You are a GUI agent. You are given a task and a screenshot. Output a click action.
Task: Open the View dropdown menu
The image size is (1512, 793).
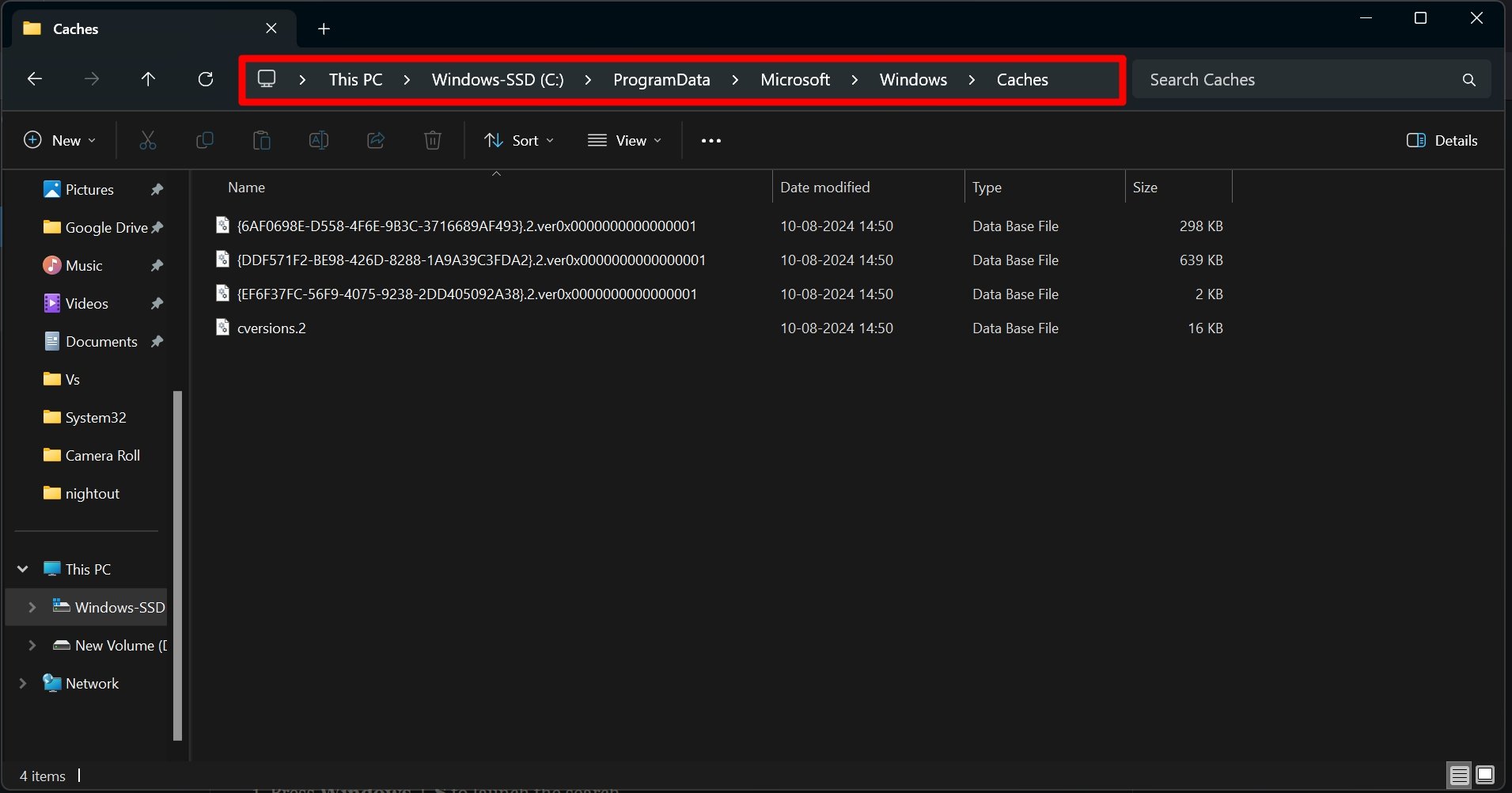tap(625, 141)
